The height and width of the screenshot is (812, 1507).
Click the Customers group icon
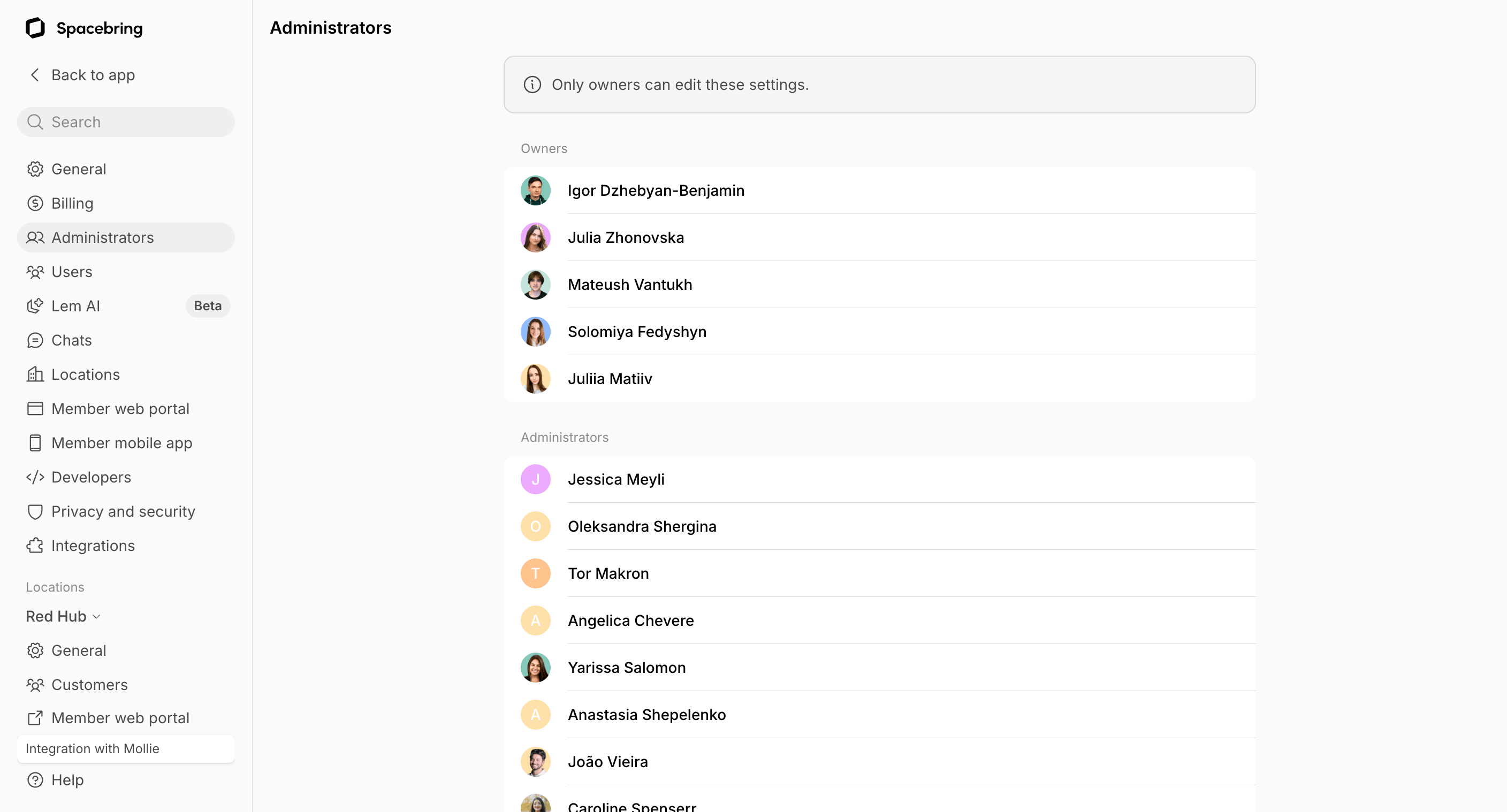pos(35,685)
